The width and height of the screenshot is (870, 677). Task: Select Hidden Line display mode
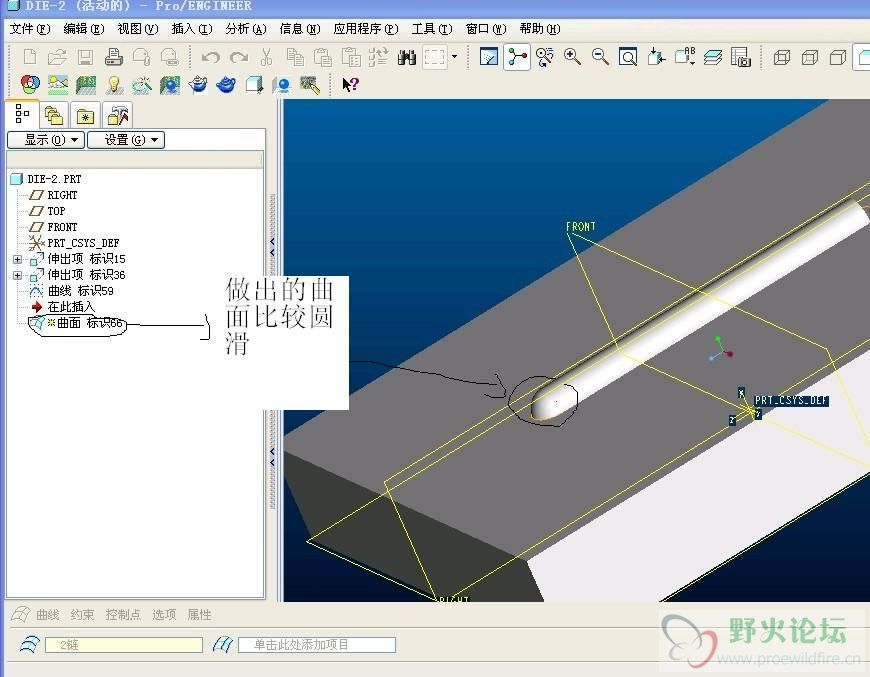coord(810,57)
